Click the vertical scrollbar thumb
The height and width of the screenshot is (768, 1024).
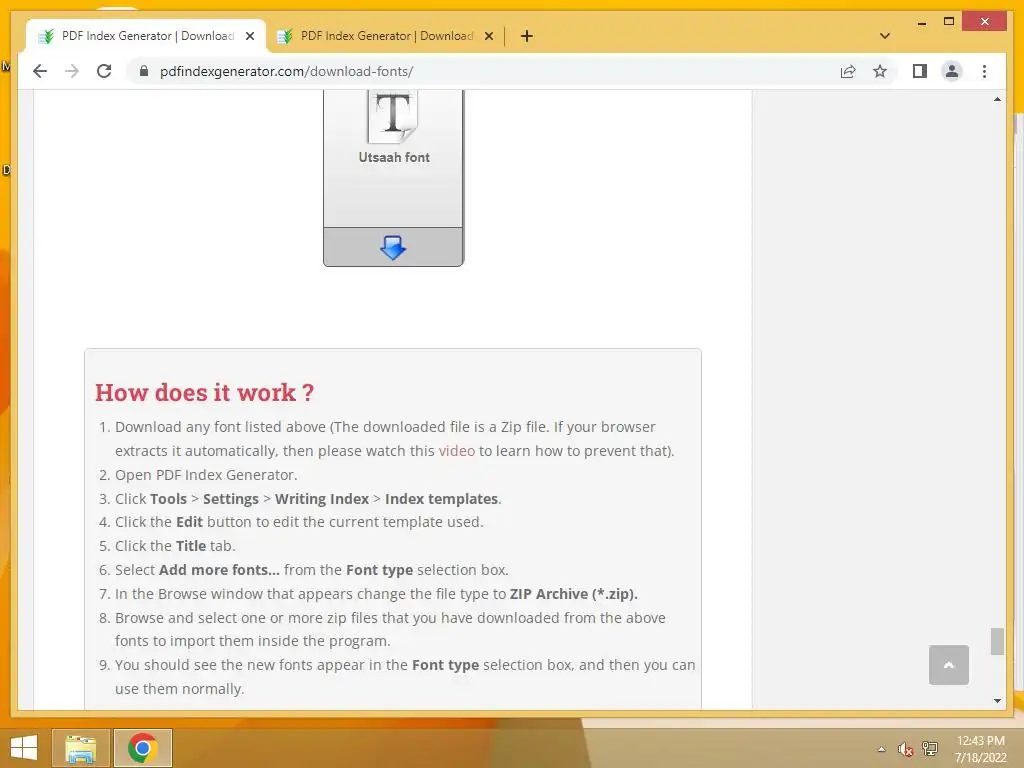click(x=997, y=641)
